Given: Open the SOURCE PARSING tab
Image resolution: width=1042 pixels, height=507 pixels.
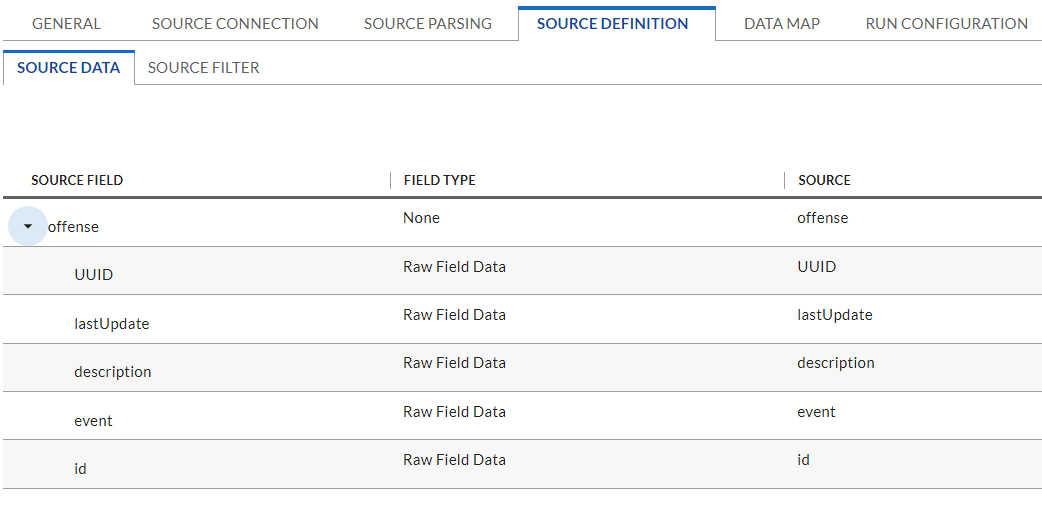Looking at the screenshot, I should point(428,24).
